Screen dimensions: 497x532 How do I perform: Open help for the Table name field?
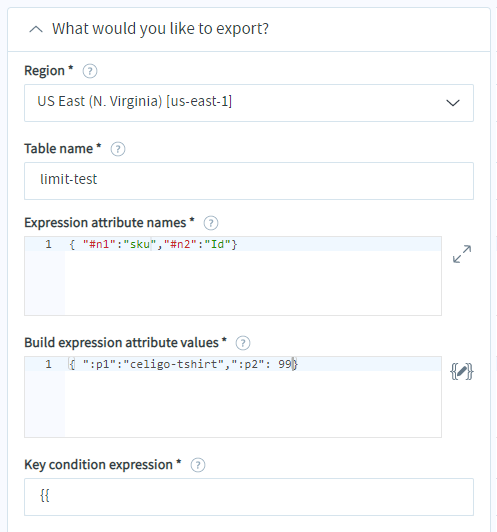pos(118,149)
